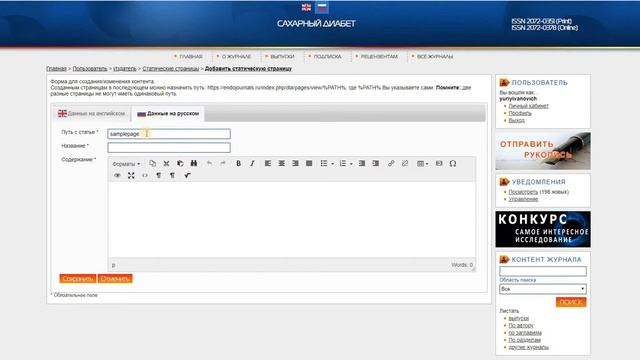Screen dimensions: 640x360
Task: Click the spellcheck checkmark icon
Action: click(187, 176)
